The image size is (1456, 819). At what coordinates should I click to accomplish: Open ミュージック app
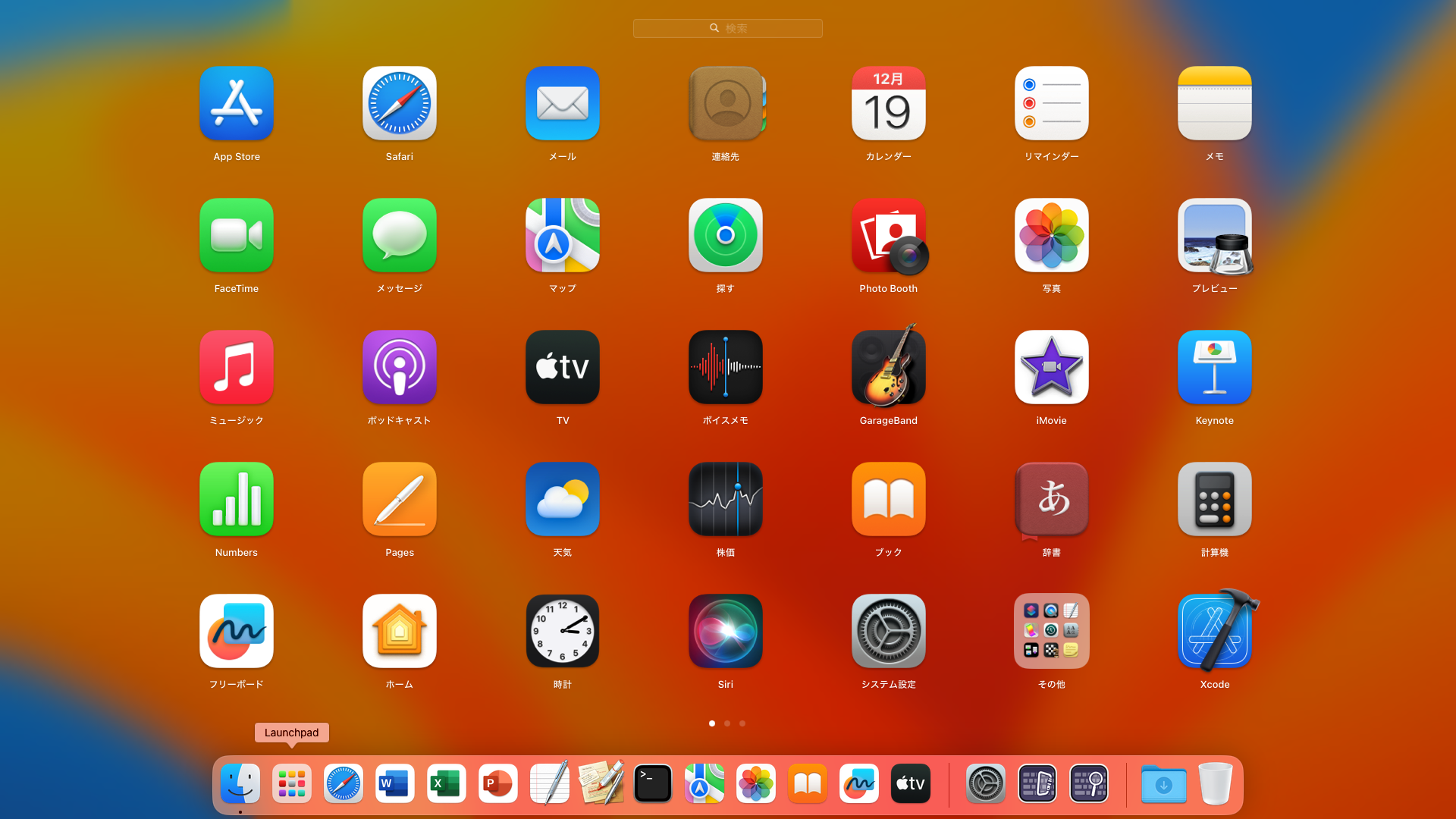[x=237, y=367]
